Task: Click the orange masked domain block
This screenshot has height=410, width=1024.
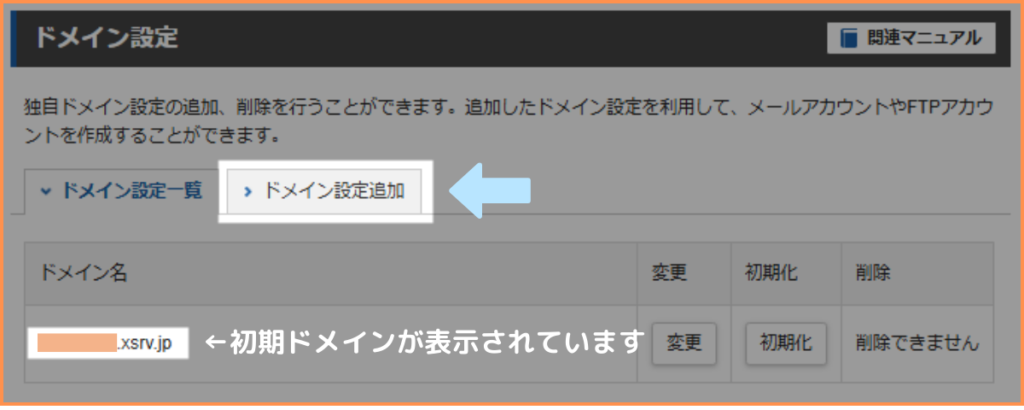Action: (x=77, y=343)
